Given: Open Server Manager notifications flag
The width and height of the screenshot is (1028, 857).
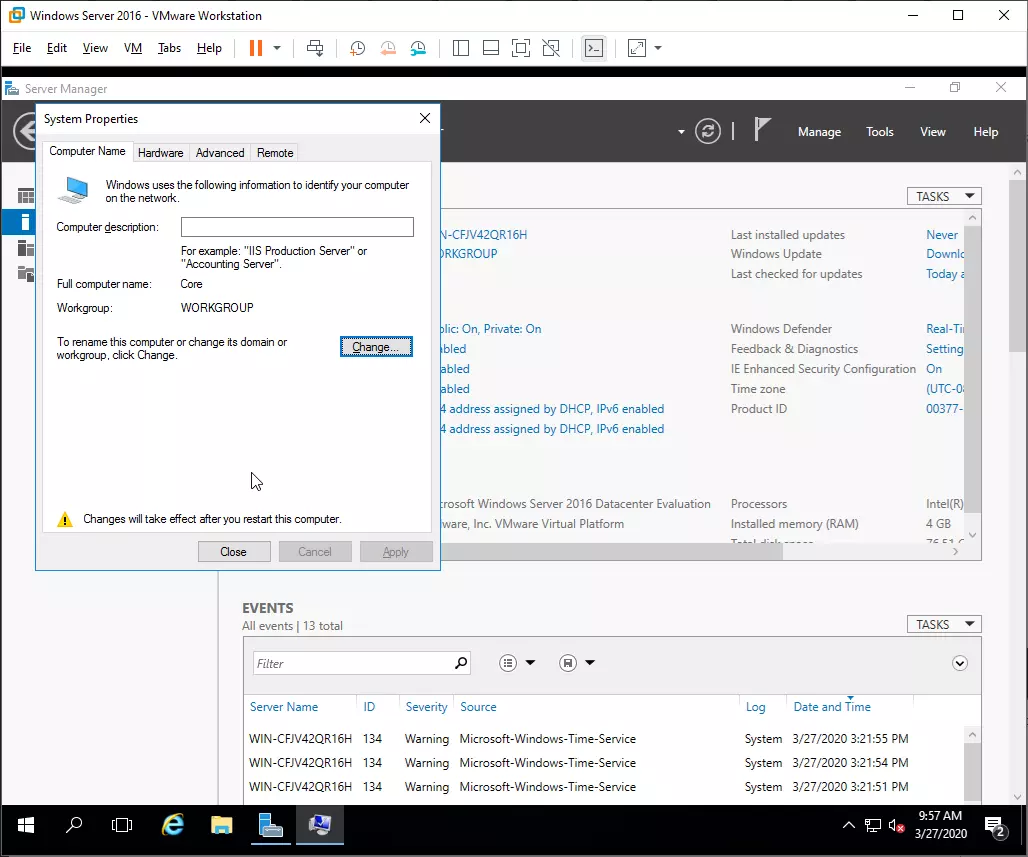Looking at the screenshot, I should pyautogui.click(x=762, y=129).
